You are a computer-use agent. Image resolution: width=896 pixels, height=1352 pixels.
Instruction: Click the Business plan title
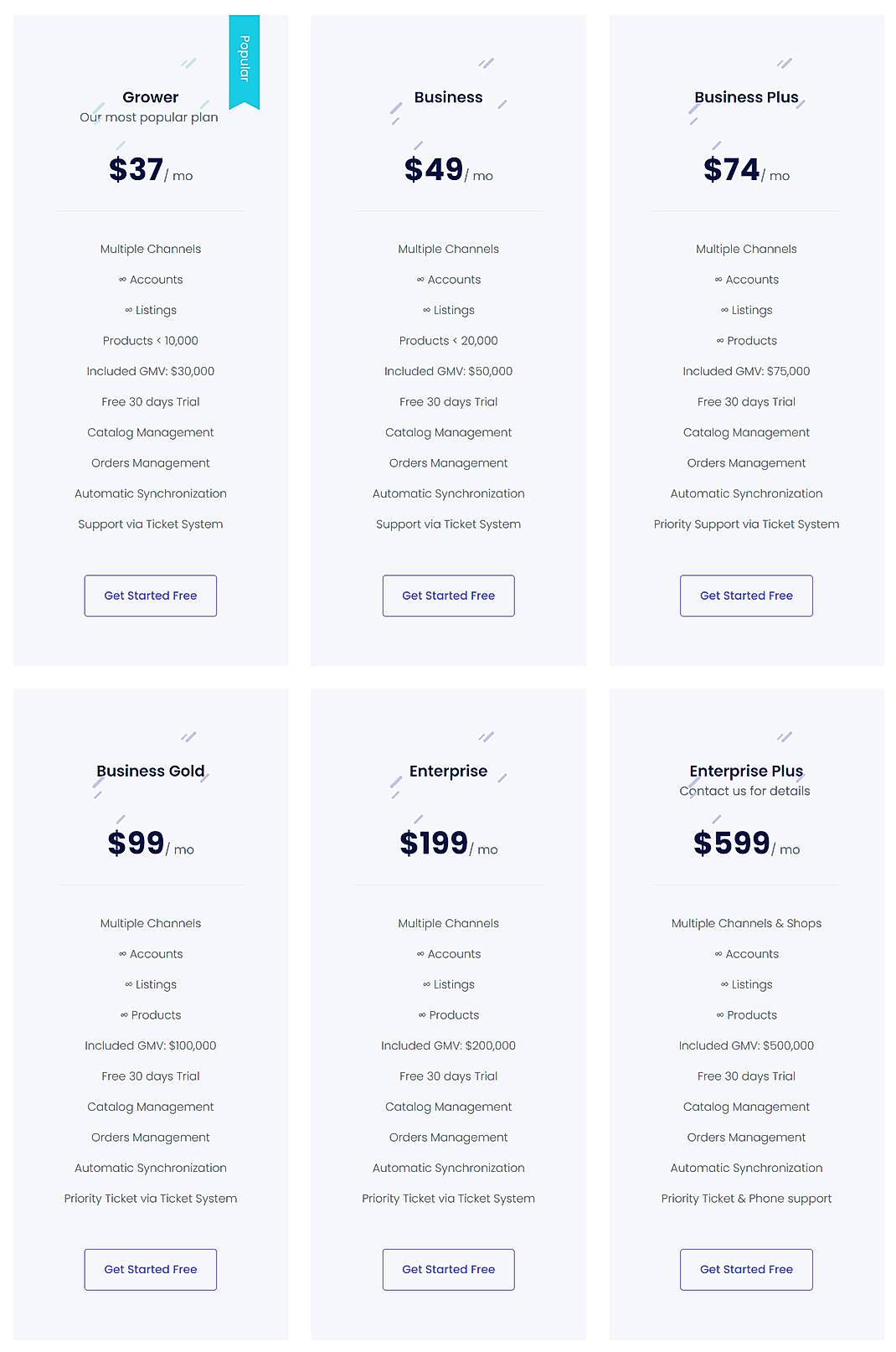click(448, 97)
